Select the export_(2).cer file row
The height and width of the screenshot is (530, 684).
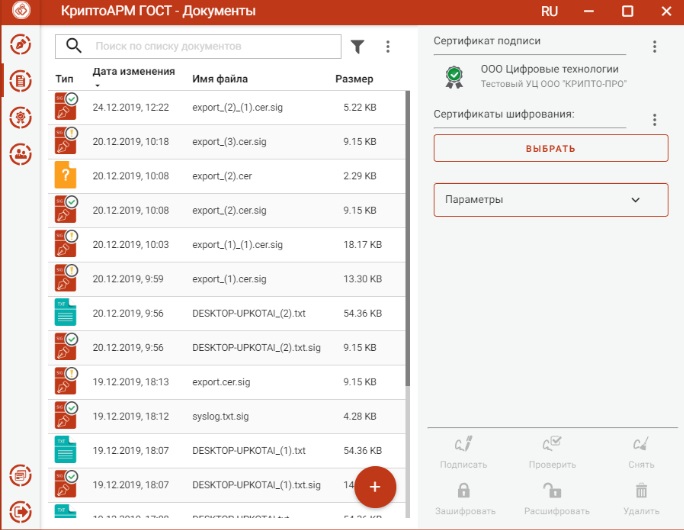(x=220, y=176)
